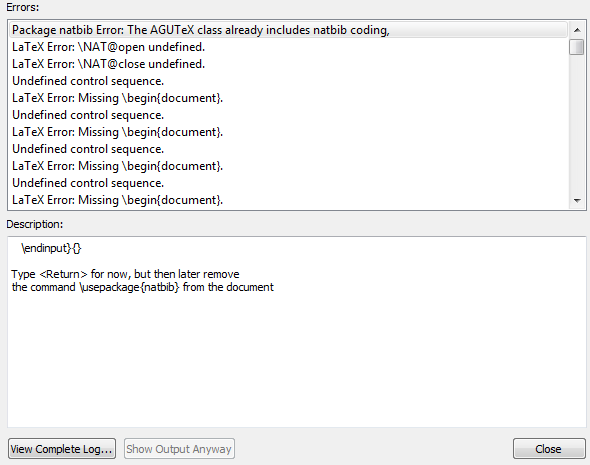Viewport: 590px width, 465px height.
Task: Close the errors dialog
Action: (549, 448)
